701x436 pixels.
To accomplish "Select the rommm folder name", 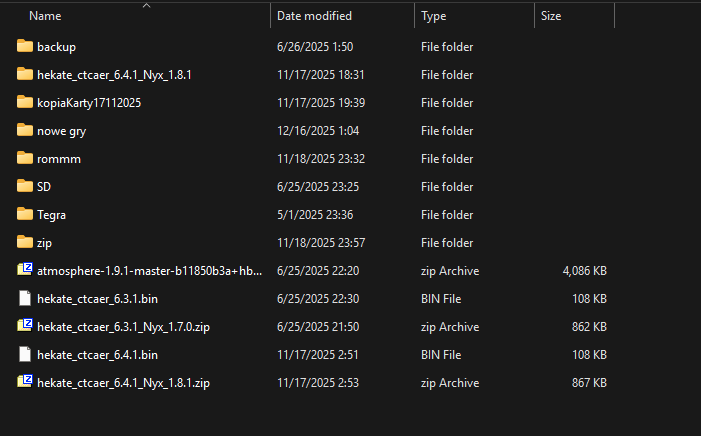I will (x=57, y=159).
